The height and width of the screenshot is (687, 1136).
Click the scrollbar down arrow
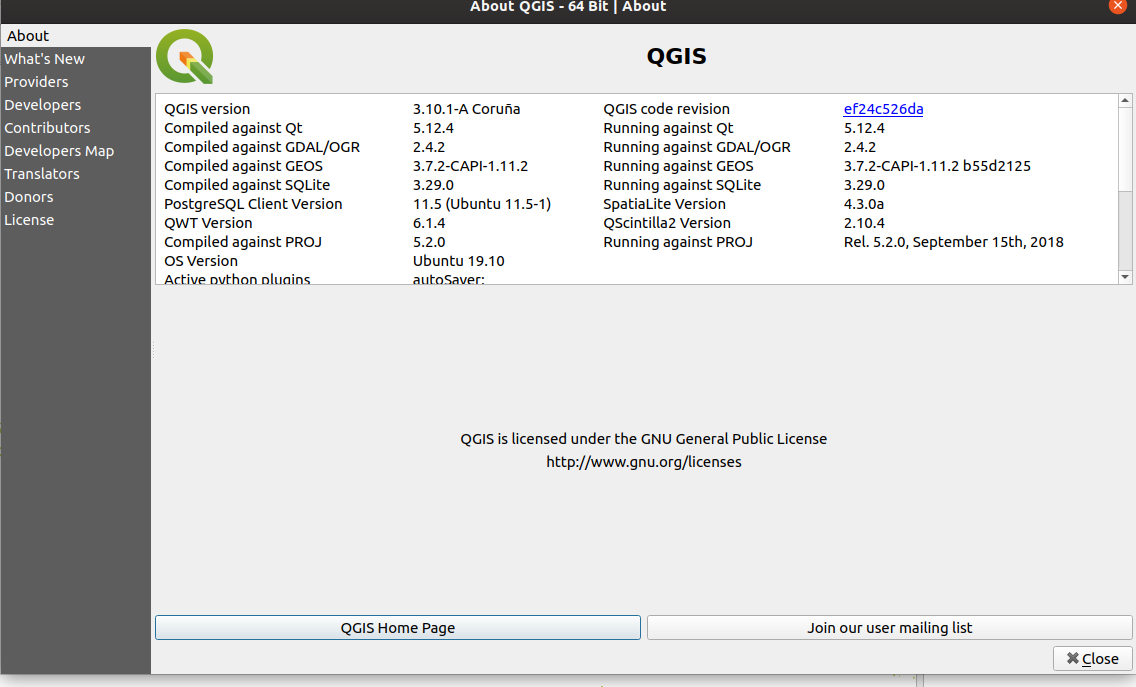pyautogui.click(x=1126, y=276)
